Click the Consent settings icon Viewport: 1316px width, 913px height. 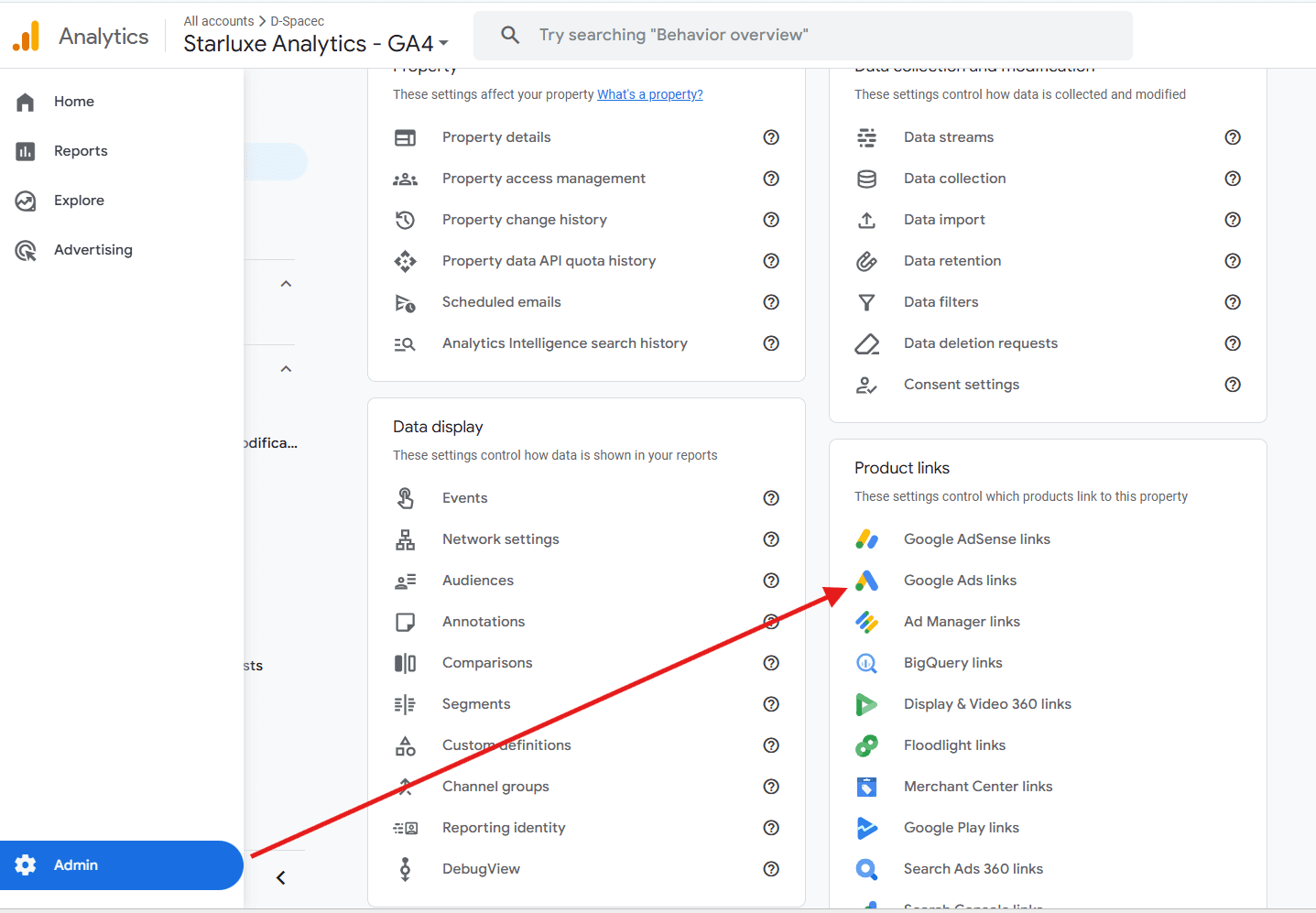pyautogui.click(x=866, y=385)
